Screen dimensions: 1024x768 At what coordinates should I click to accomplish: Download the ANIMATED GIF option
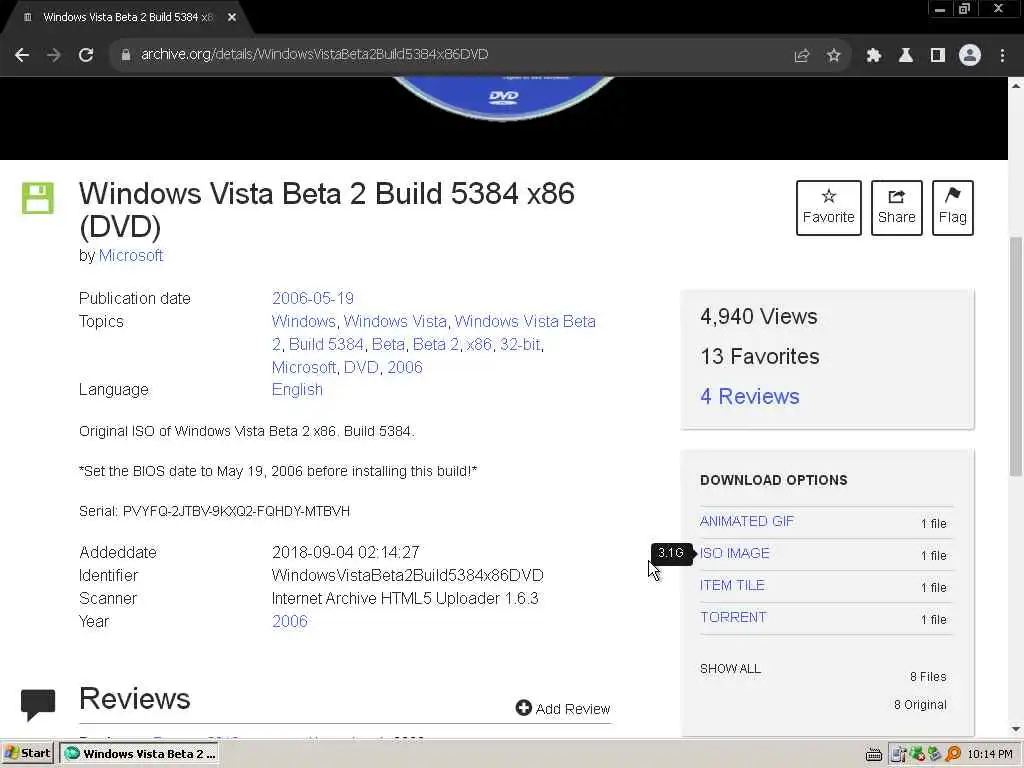[x=746, y=521]
